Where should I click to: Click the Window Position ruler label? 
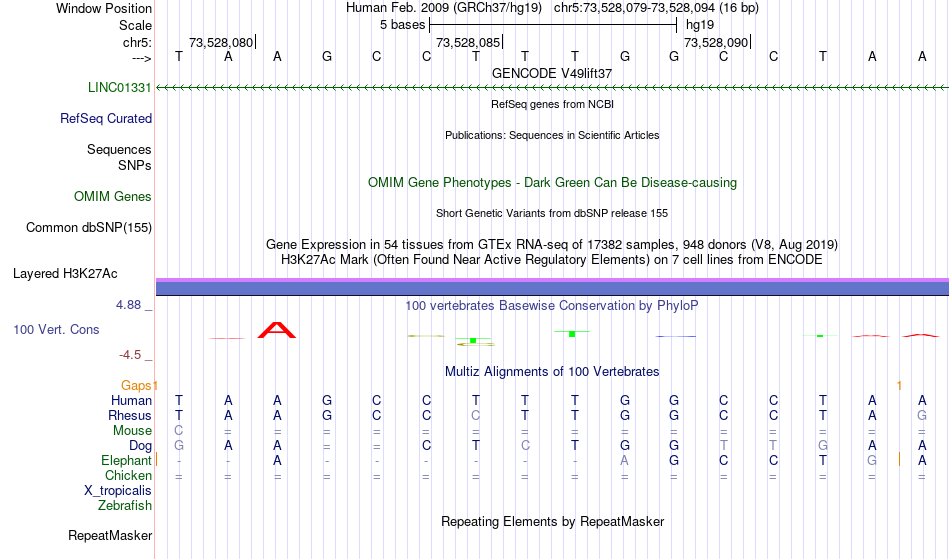click(x=104, y=8)
